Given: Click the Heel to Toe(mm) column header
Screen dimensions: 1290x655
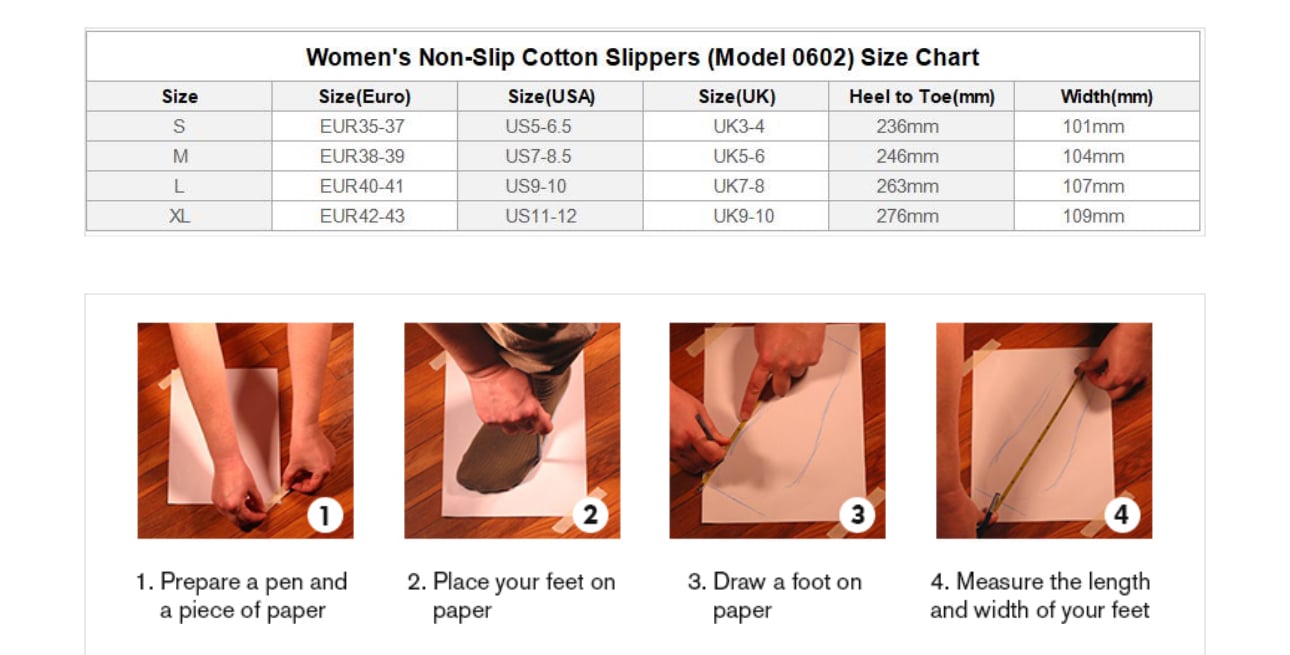Looking at the screenshot, I should point(921,97).
